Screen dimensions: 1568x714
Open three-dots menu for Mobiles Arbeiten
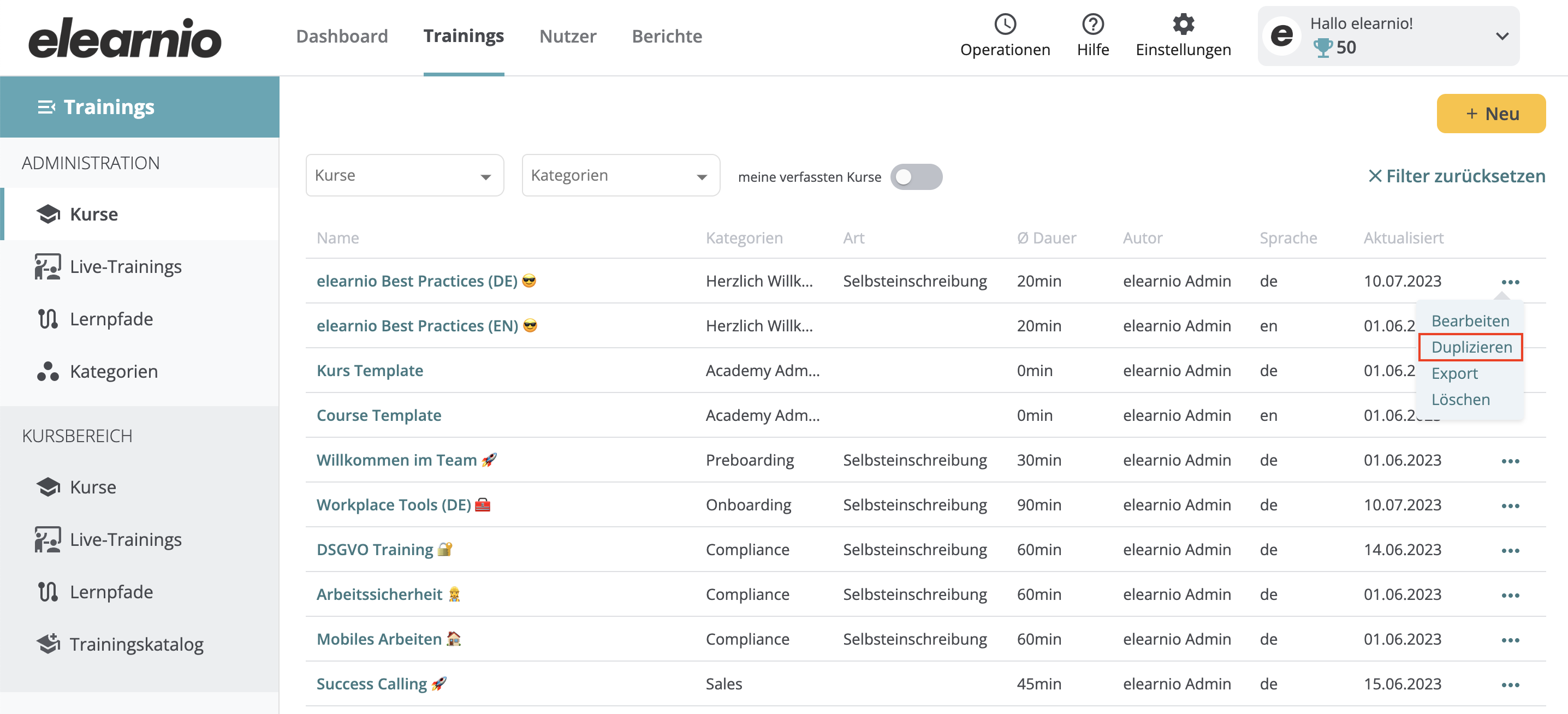(1510, 640)
